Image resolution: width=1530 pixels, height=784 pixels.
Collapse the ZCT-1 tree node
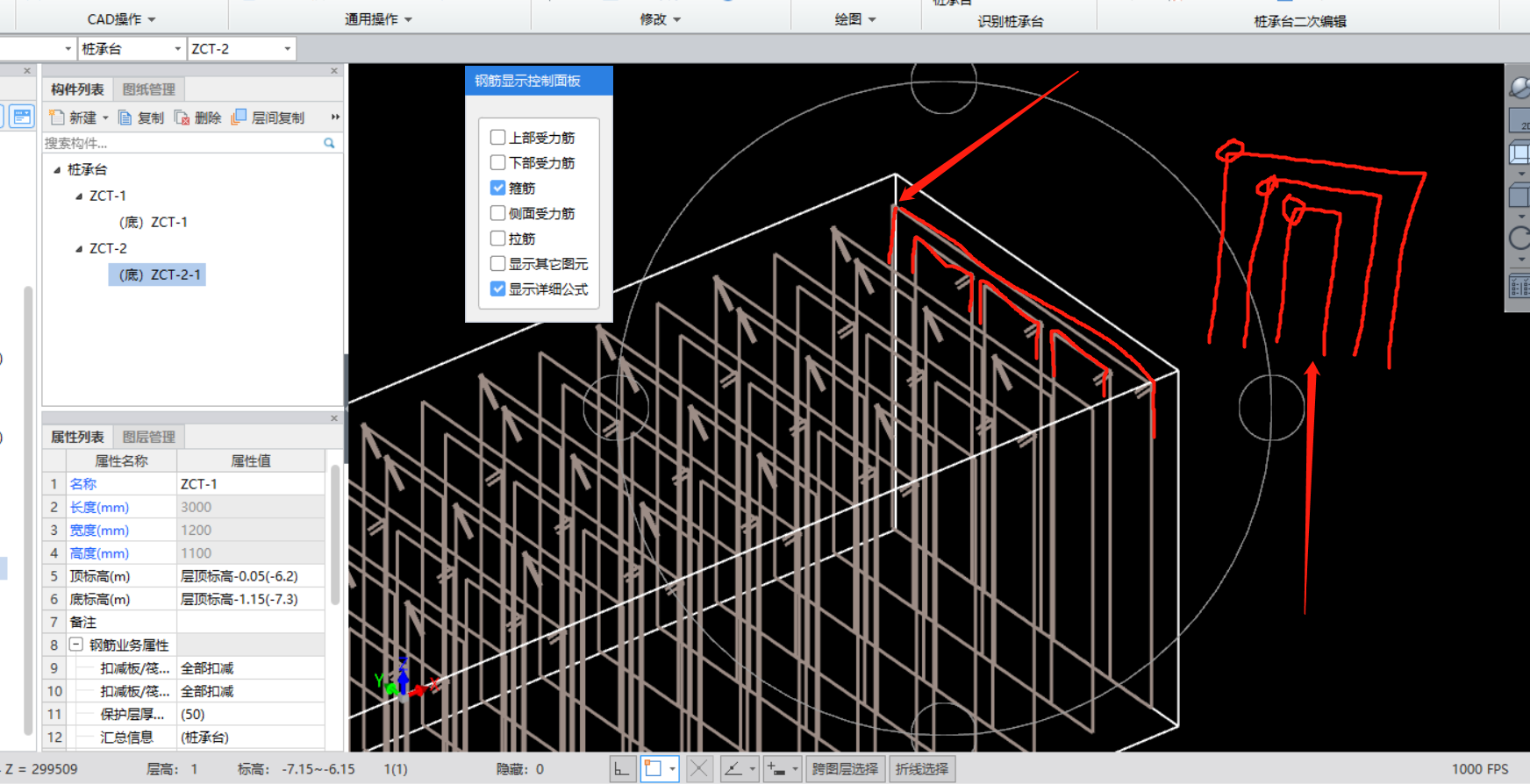click(79, 196)
